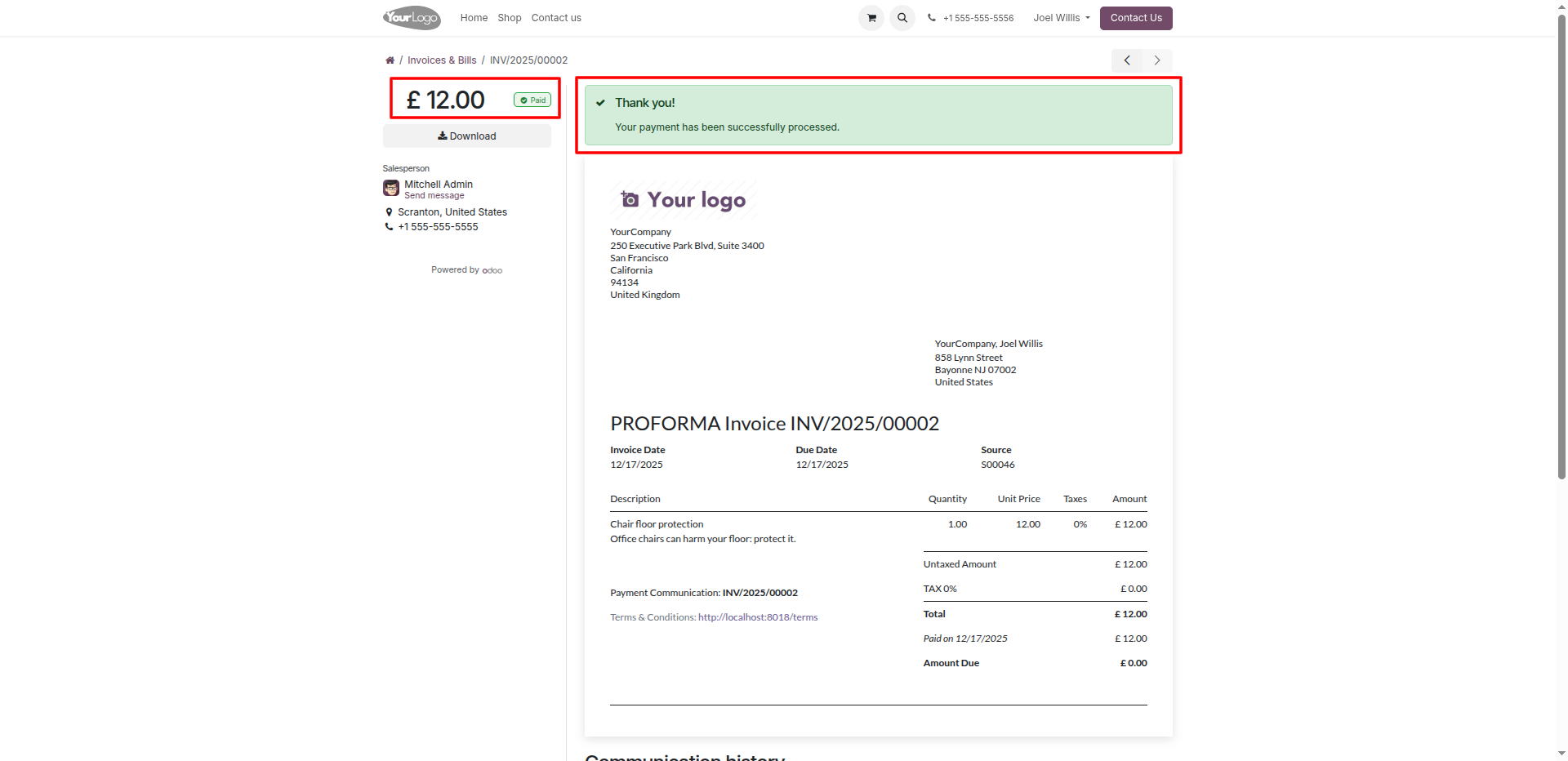Go to previous invoice arrow
Screen dimensions: 1568x761
[1127, 60]
